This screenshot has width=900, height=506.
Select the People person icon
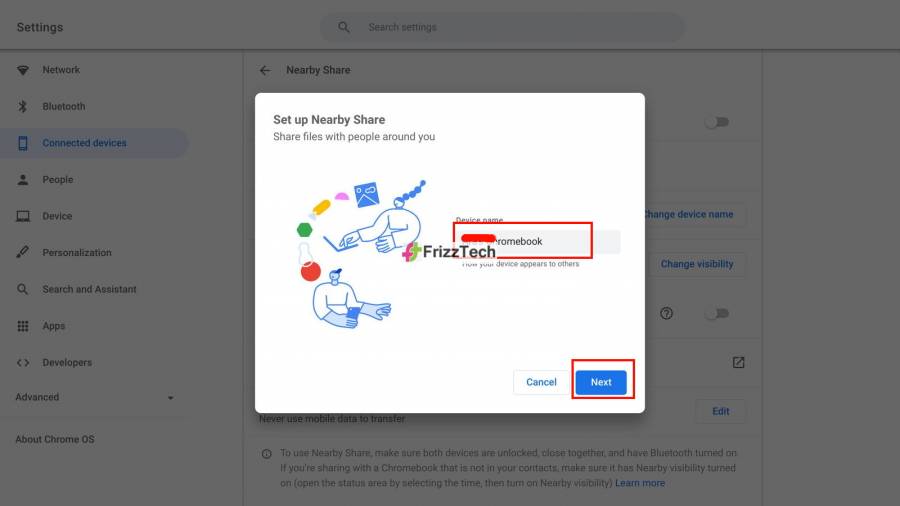23,180
